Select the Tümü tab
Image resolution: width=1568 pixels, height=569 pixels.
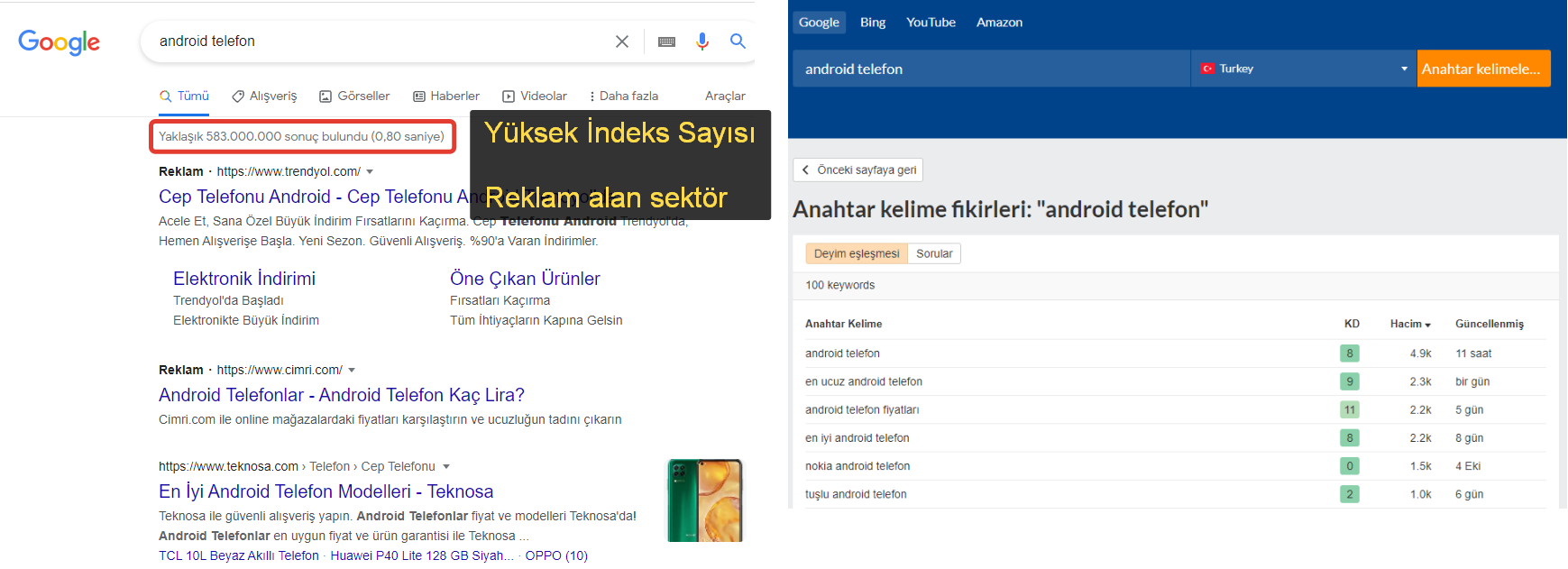(x=184, y=96)
